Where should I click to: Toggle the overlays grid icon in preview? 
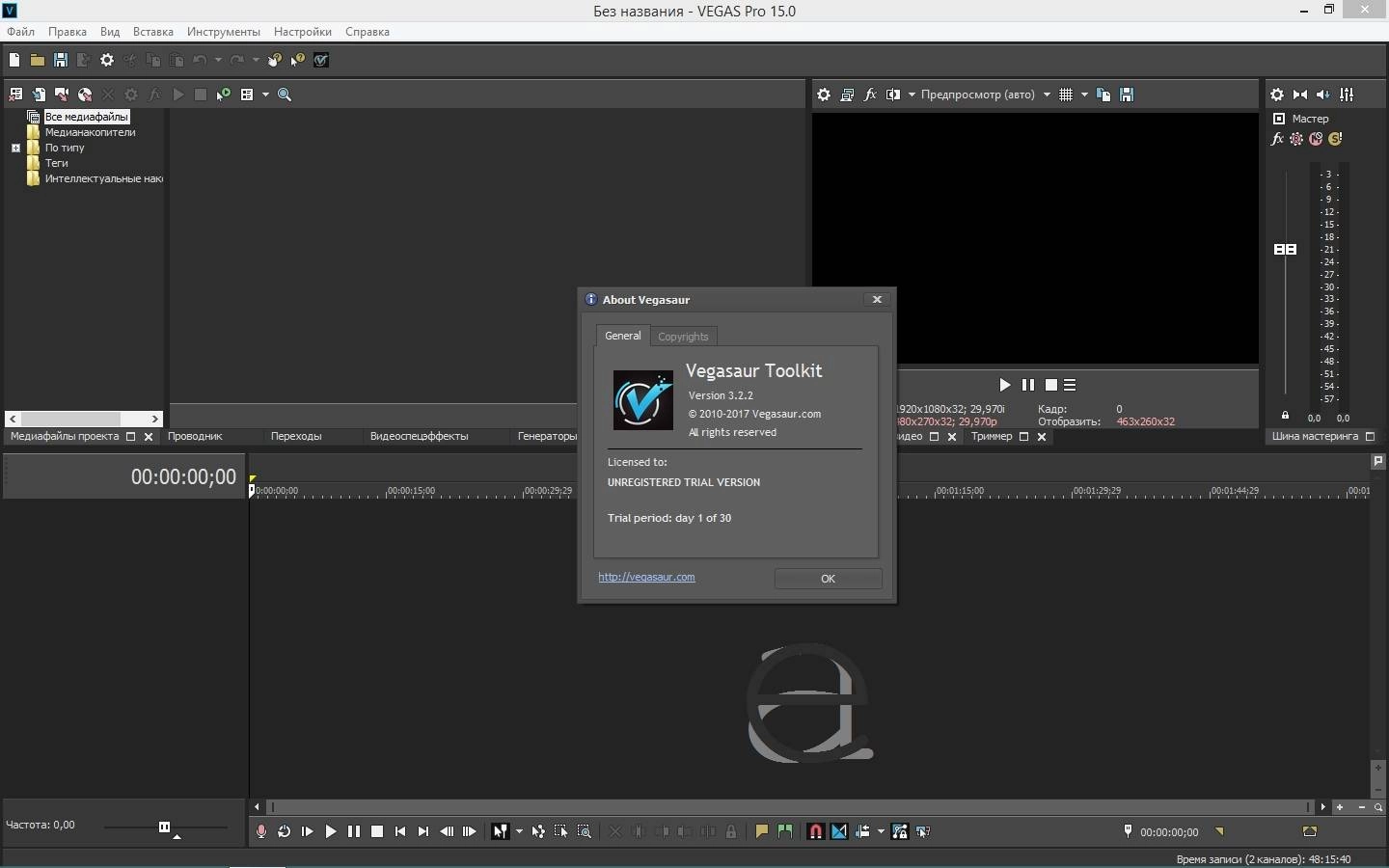(x=1066, y=95)
